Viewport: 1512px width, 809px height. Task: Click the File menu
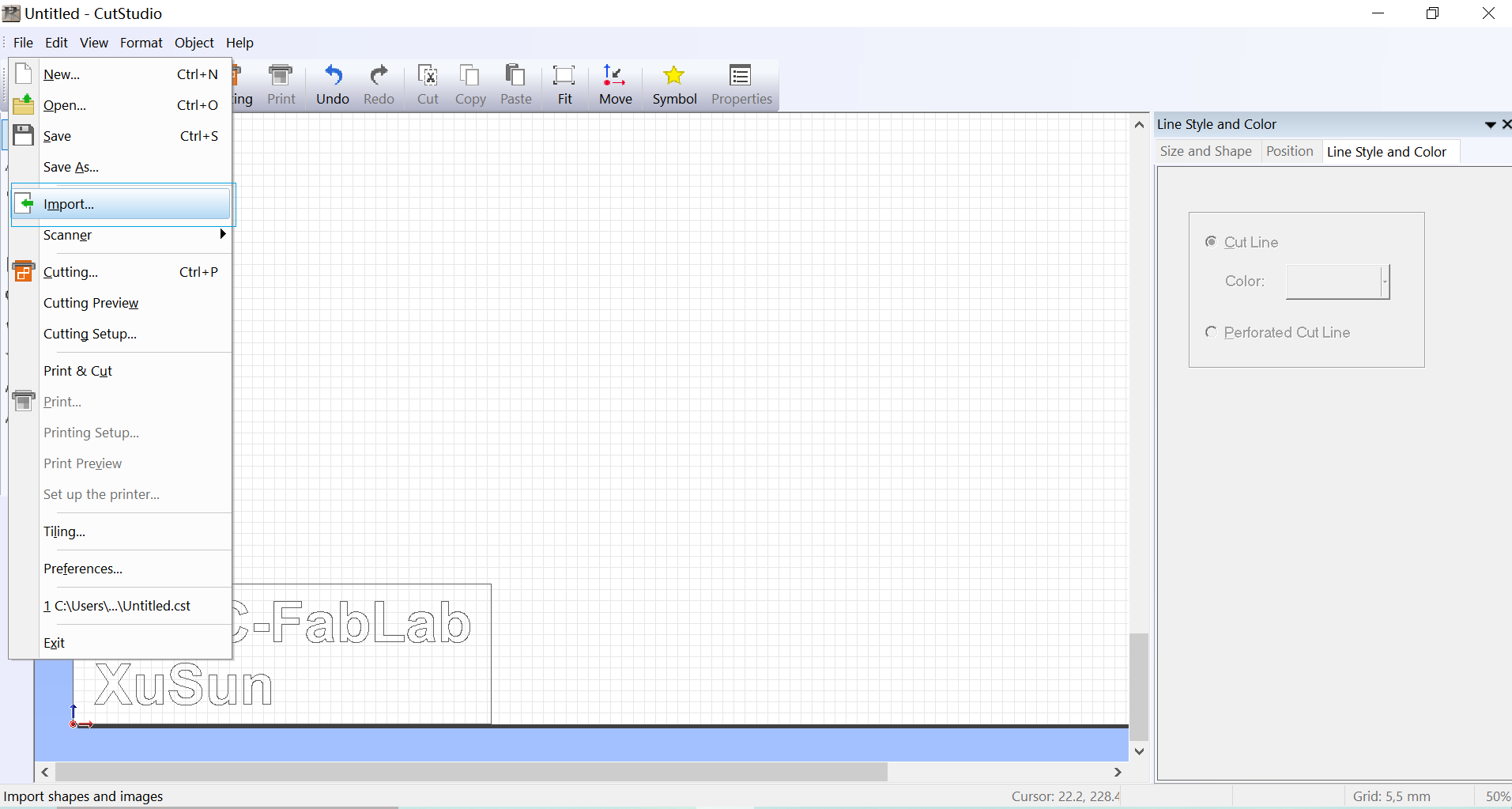pyautogui.click(x=23, y=43)
